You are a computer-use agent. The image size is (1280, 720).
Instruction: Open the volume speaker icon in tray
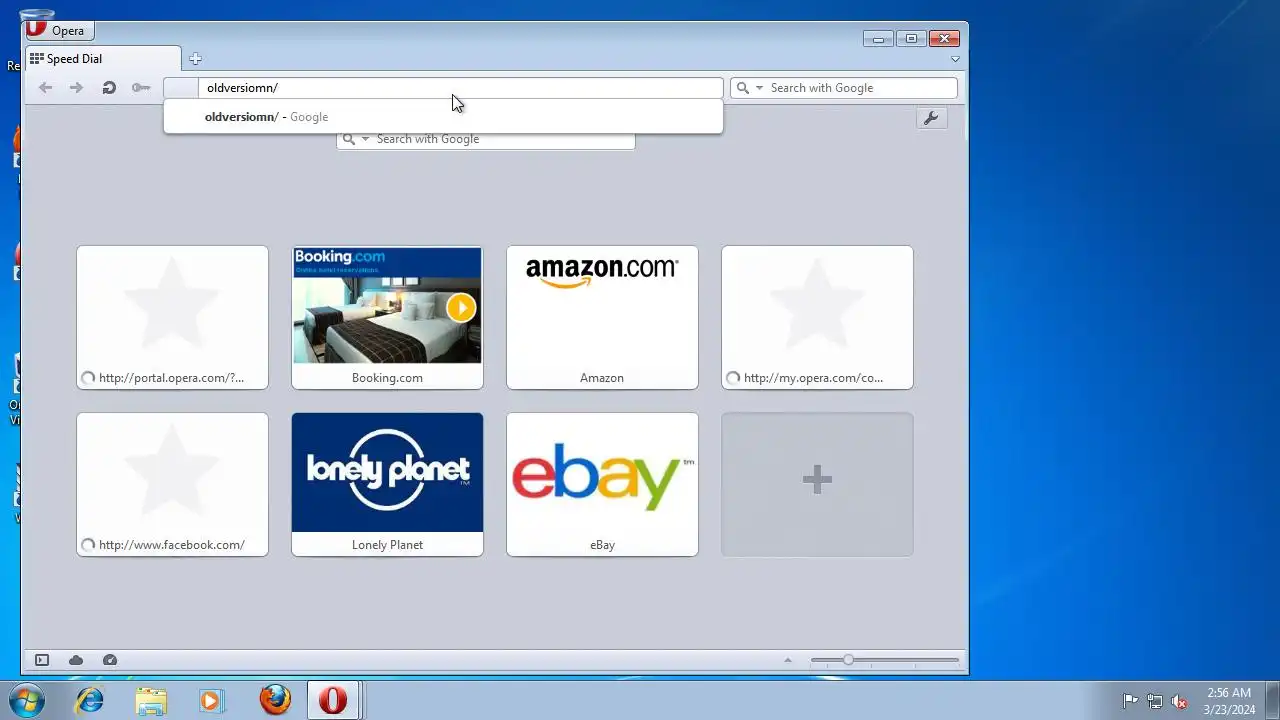1180,701
